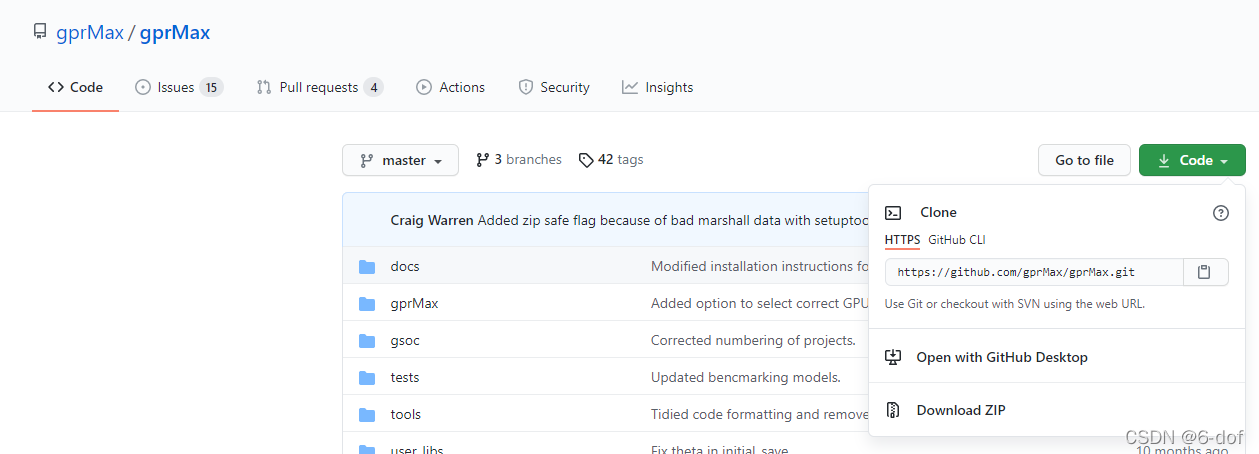This screenshot has height=454, width=1259.
Task: Click the tools folder icon
Action: (x=367, y=415)
